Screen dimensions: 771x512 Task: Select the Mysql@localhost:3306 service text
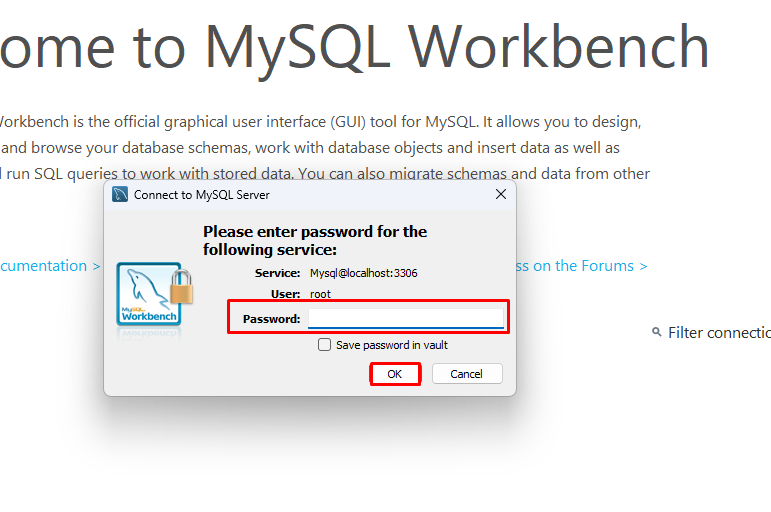(x=363, y=273)
